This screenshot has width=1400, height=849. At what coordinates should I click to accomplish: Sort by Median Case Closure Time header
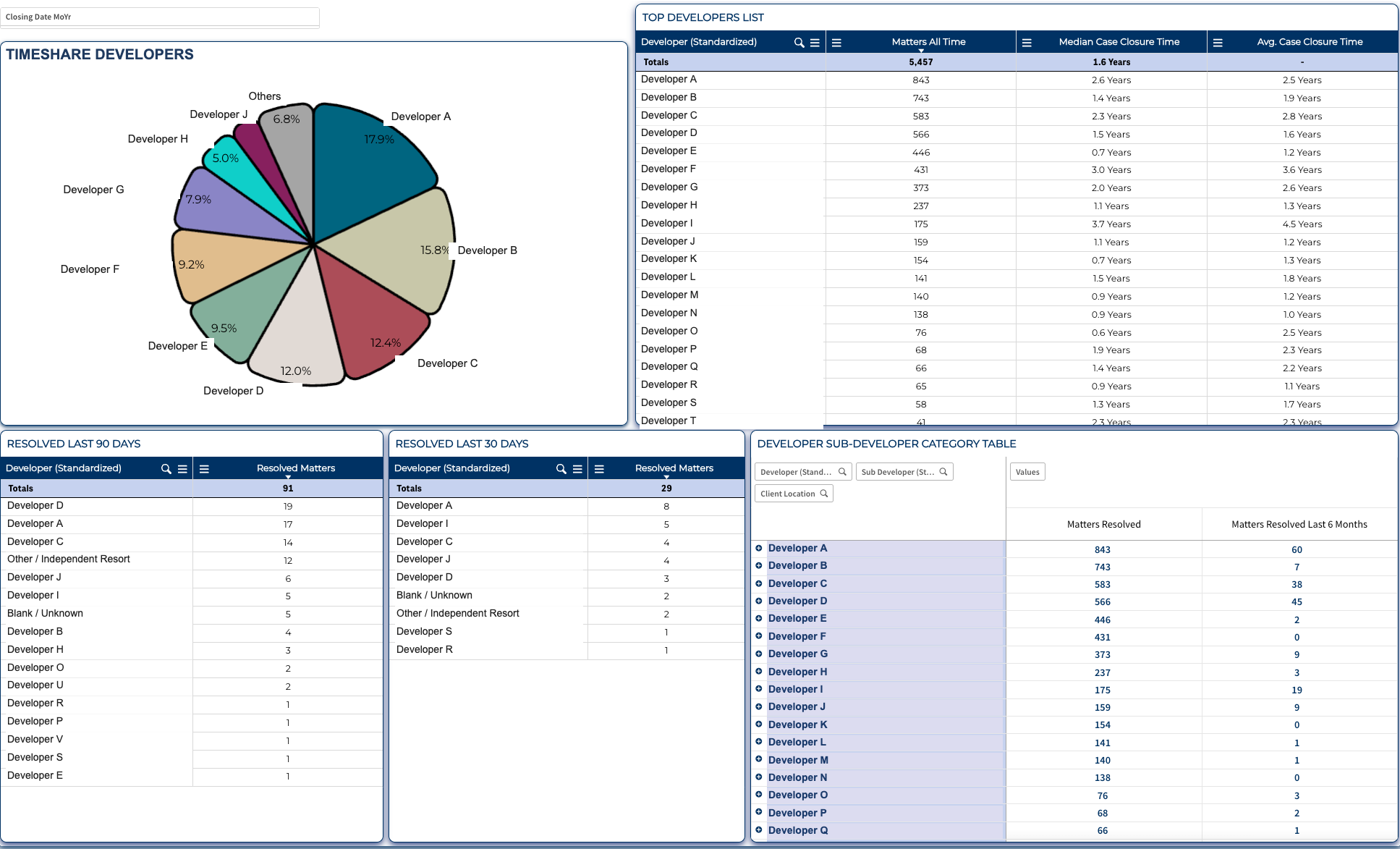1119,42
